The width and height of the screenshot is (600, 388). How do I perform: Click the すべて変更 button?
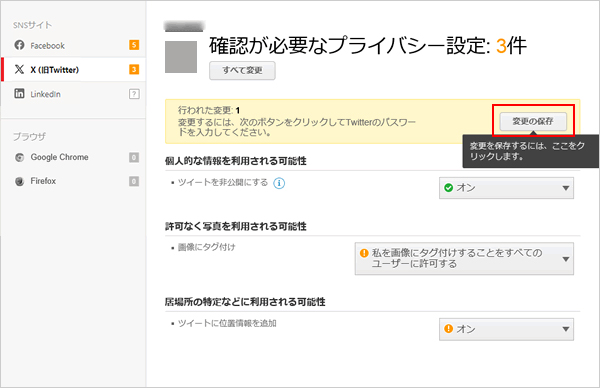242,70
